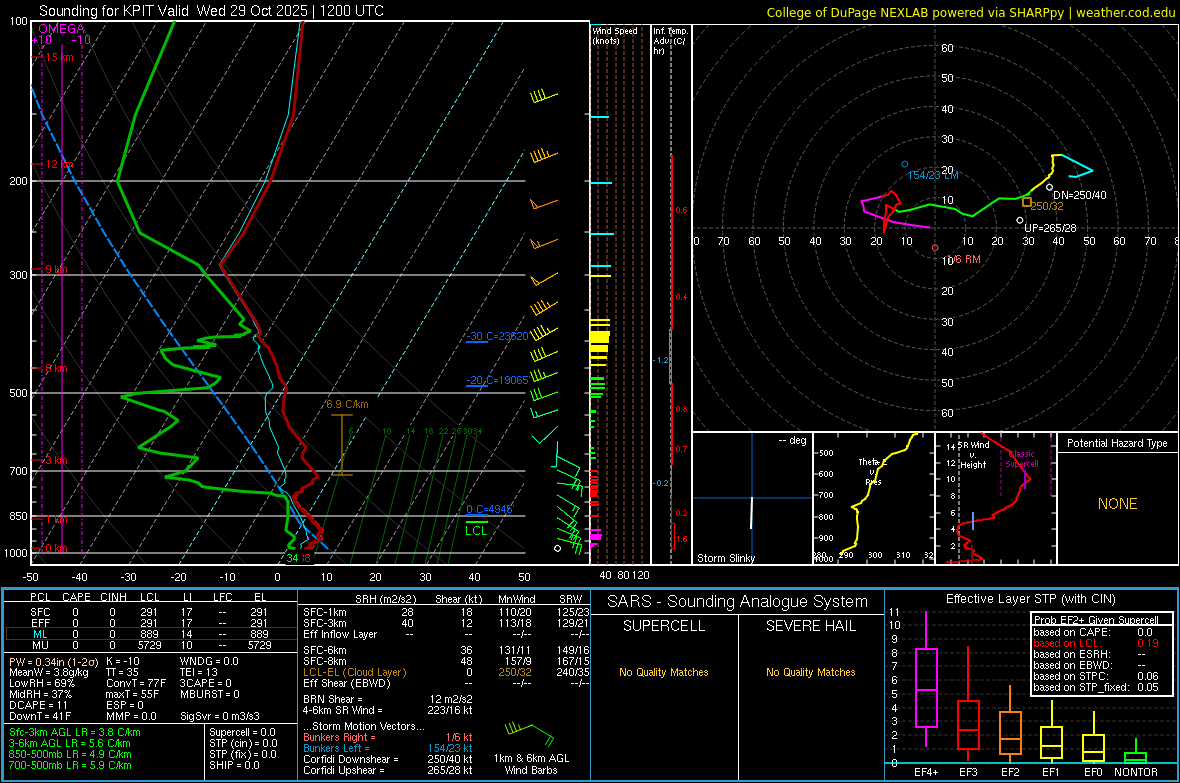Click the MU parcel row
1180x783 pixels.
point(149,645)
